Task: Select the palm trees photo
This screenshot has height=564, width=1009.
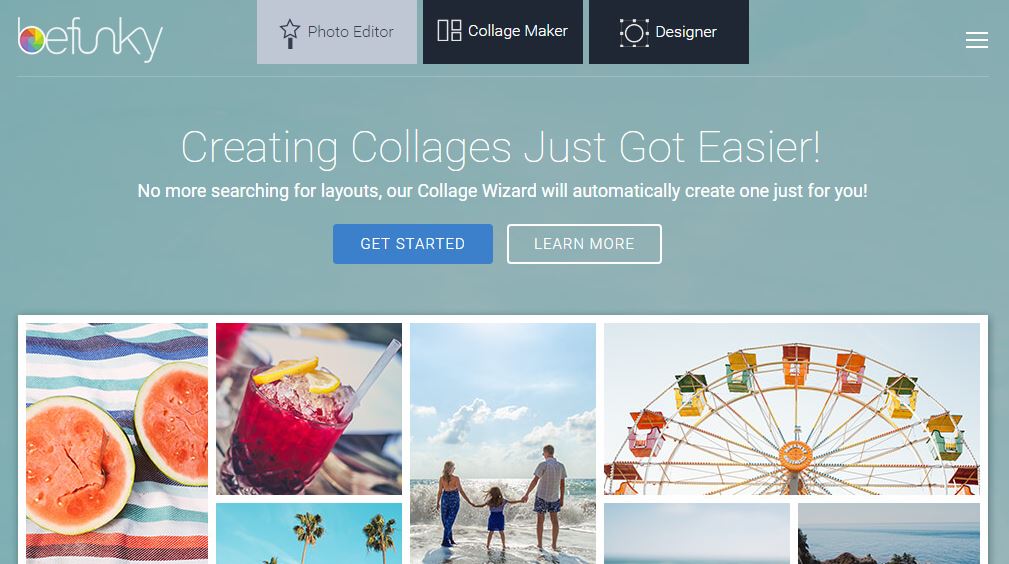Action: pos(309,534)
